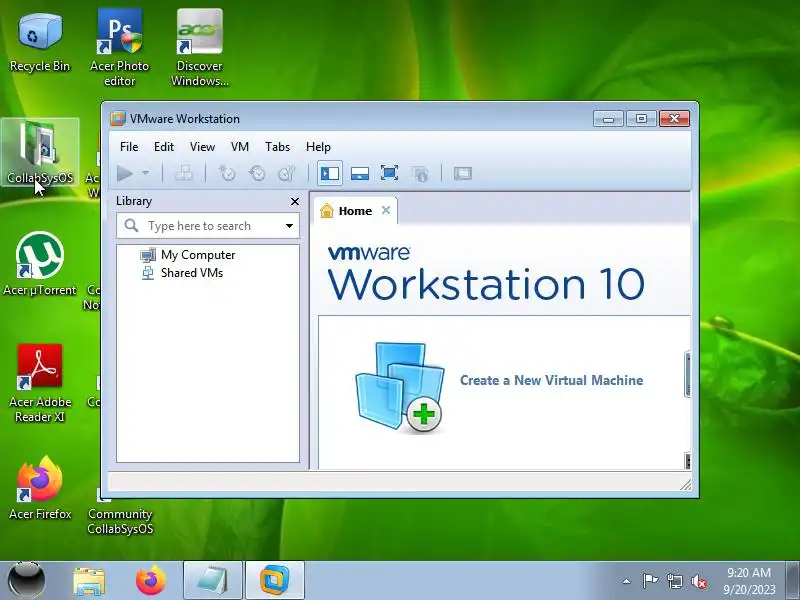Click the Power On play button in toolbar

(124, 173)
